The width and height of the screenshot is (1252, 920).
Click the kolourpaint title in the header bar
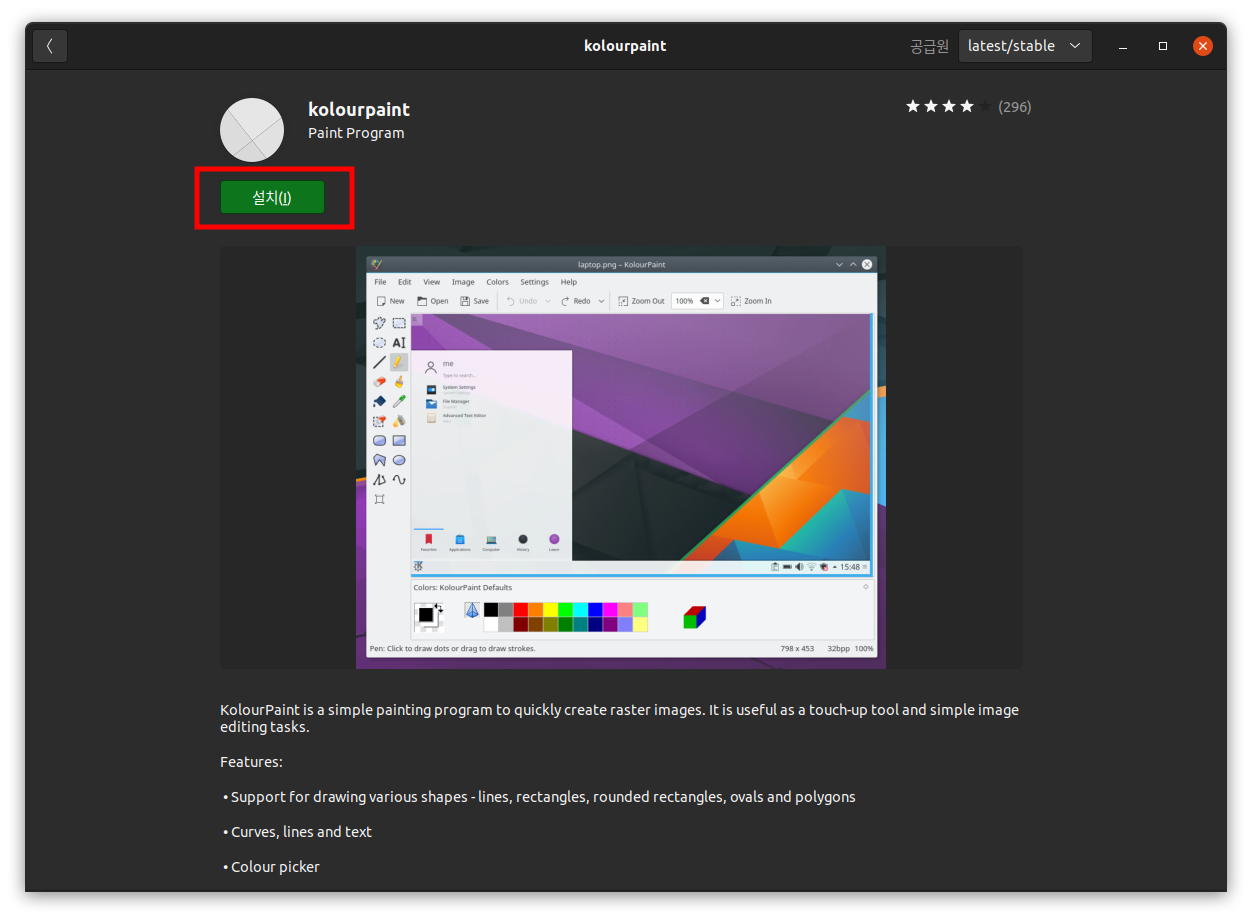pyautogui.click(x=625, y=46)
